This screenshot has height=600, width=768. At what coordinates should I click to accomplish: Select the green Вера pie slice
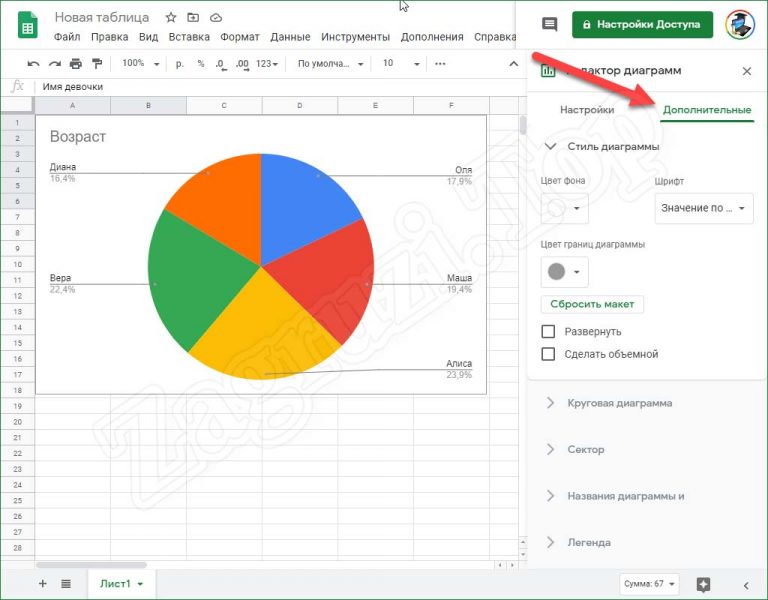tap(198, 279)
